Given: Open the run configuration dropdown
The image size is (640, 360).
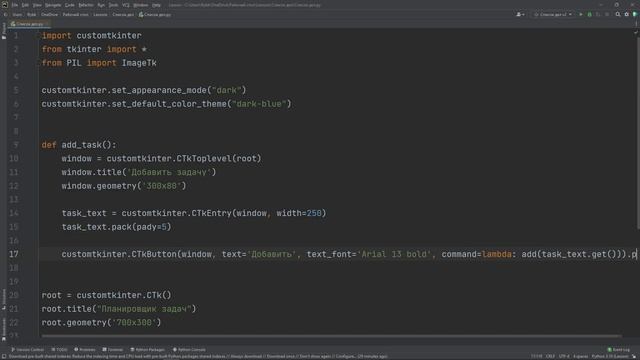Looking at the screenshot, I should click(553, 14).
